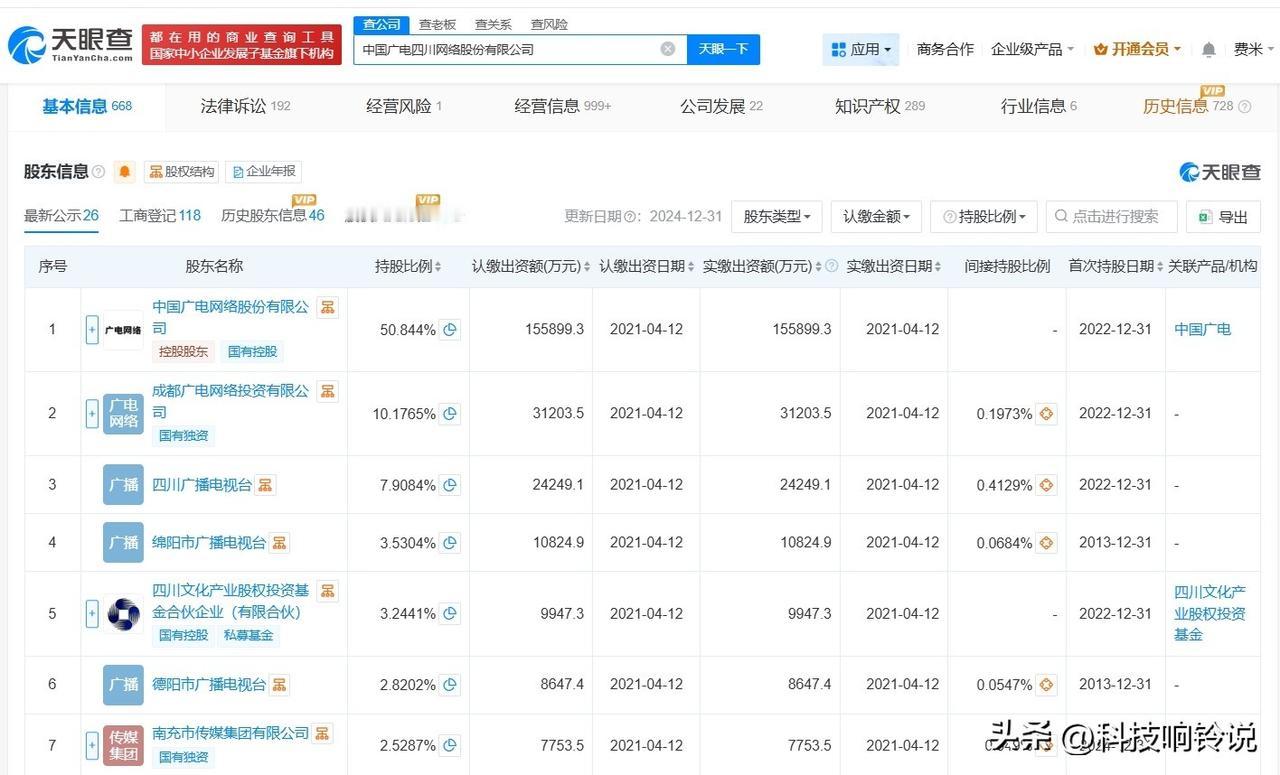The width and height of the screenshot is (1280, 775).
Task: Select the 查关系 search tab
Action: click(493, 24)
